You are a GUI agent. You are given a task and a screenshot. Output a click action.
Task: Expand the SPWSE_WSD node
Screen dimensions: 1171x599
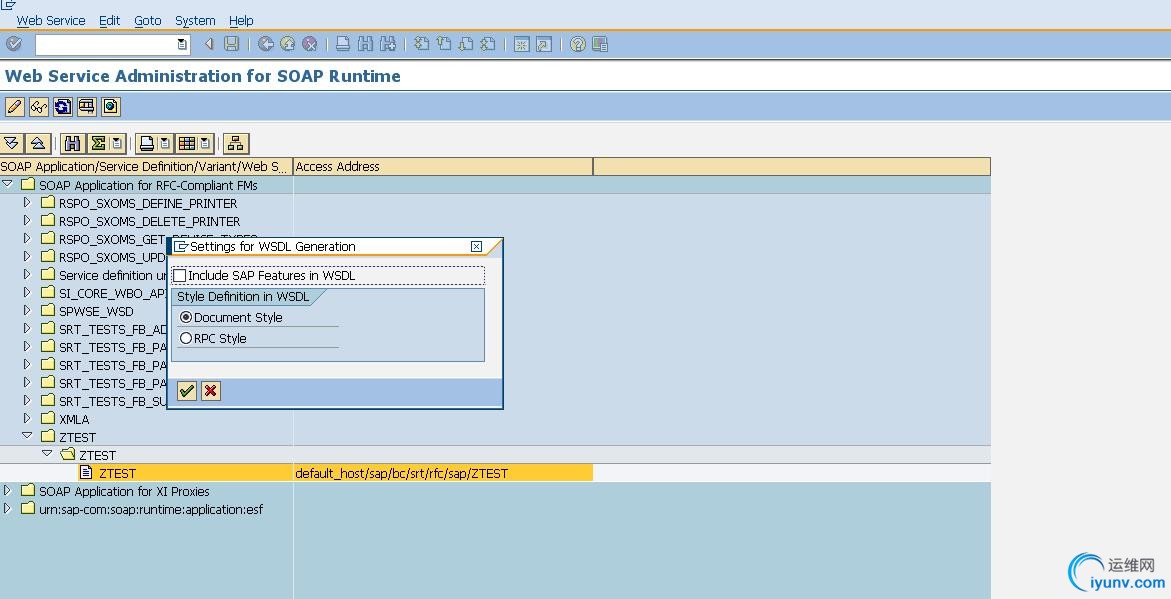click(x=27, y=310)
